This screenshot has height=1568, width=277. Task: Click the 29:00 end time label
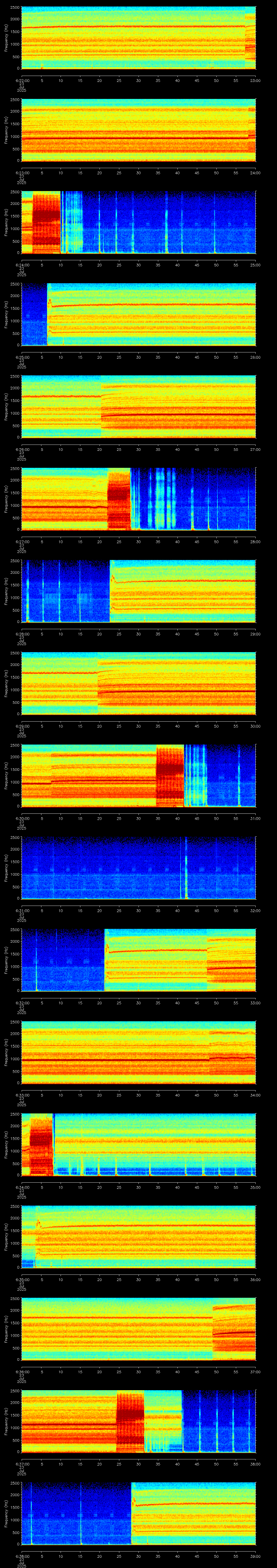pyautogui.click(x=255, y=634)
